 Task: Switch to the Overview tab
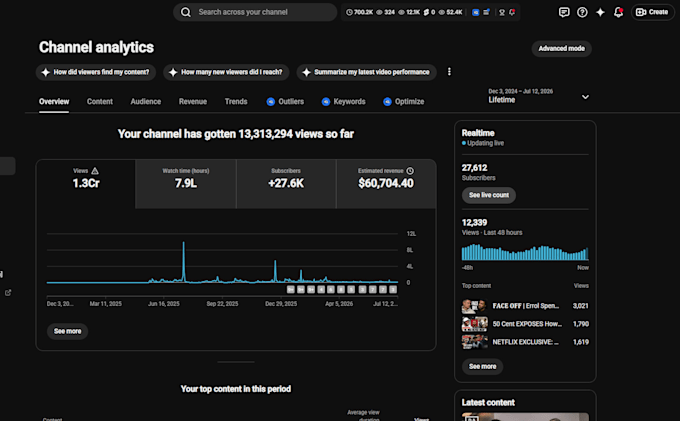pos(54,101)
